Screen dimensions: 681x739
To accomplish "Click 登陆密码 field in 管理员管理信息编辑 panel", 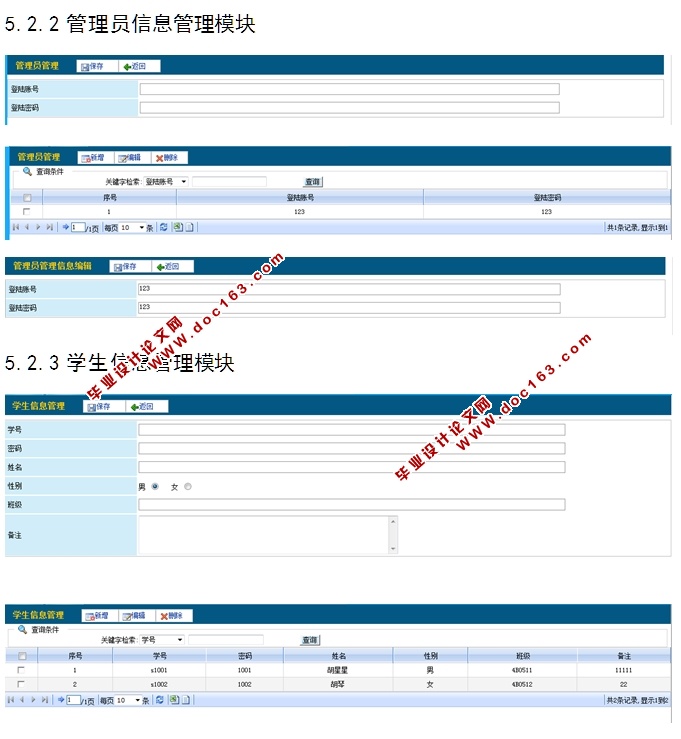I will click(x=349, y=308).
